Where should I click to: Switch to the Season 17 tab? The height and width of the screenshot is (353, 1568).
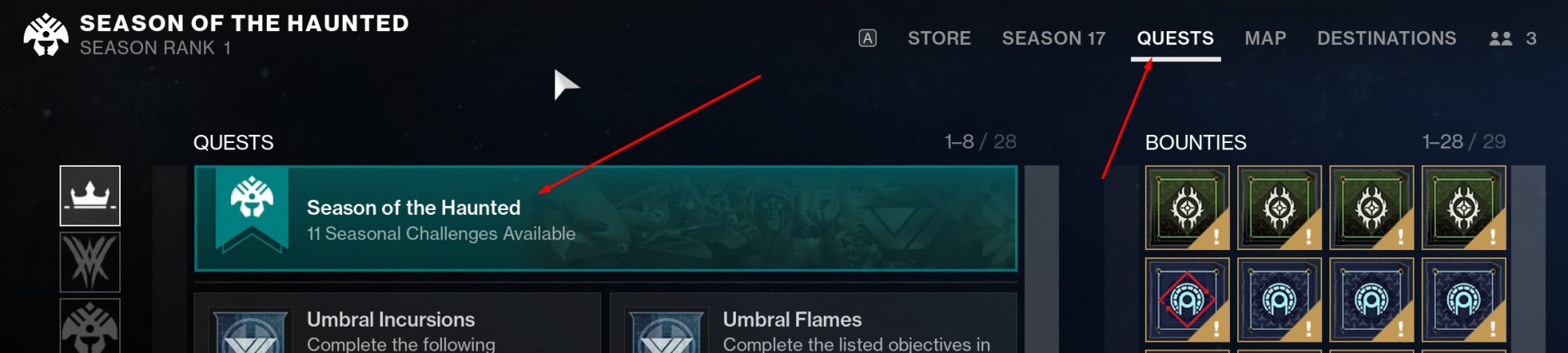coord(1053,38)
